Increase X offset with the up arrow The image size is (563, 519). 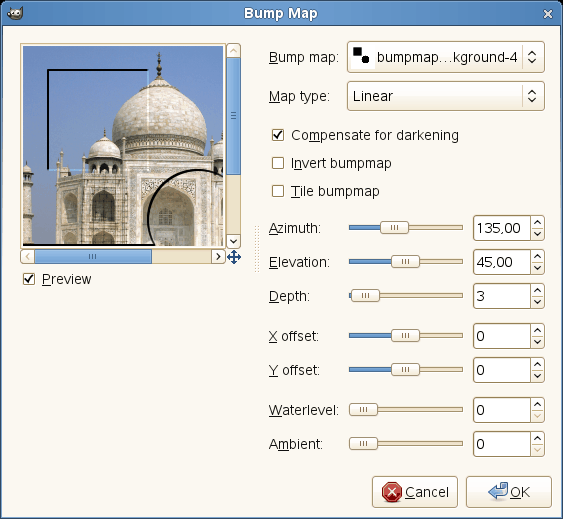(537, 330)
